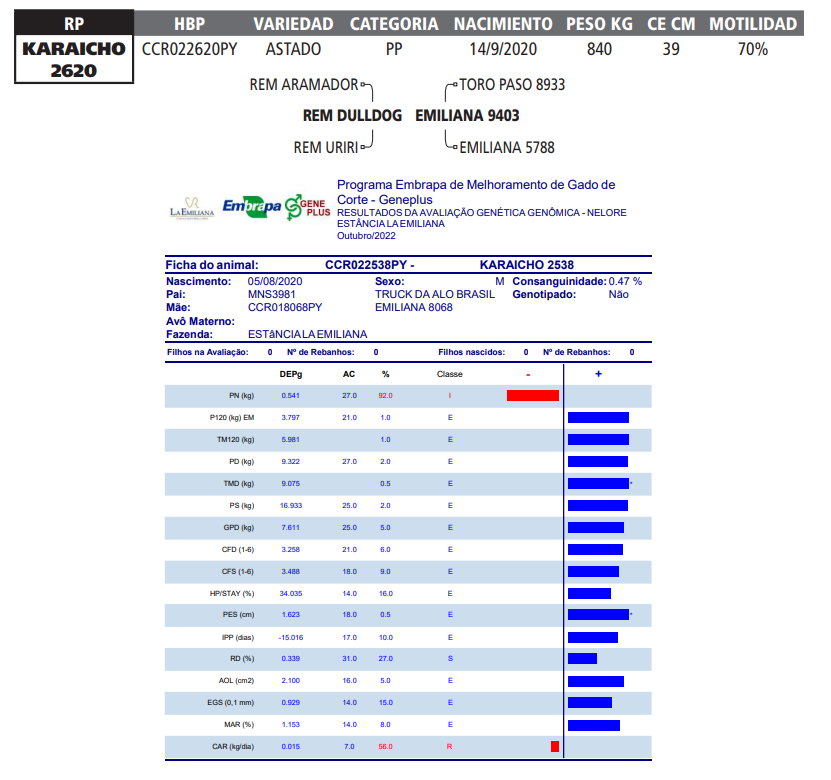Viewport: 831px width, 780px height.
Task: Click the Classe column header
Action: coord(450,374)
